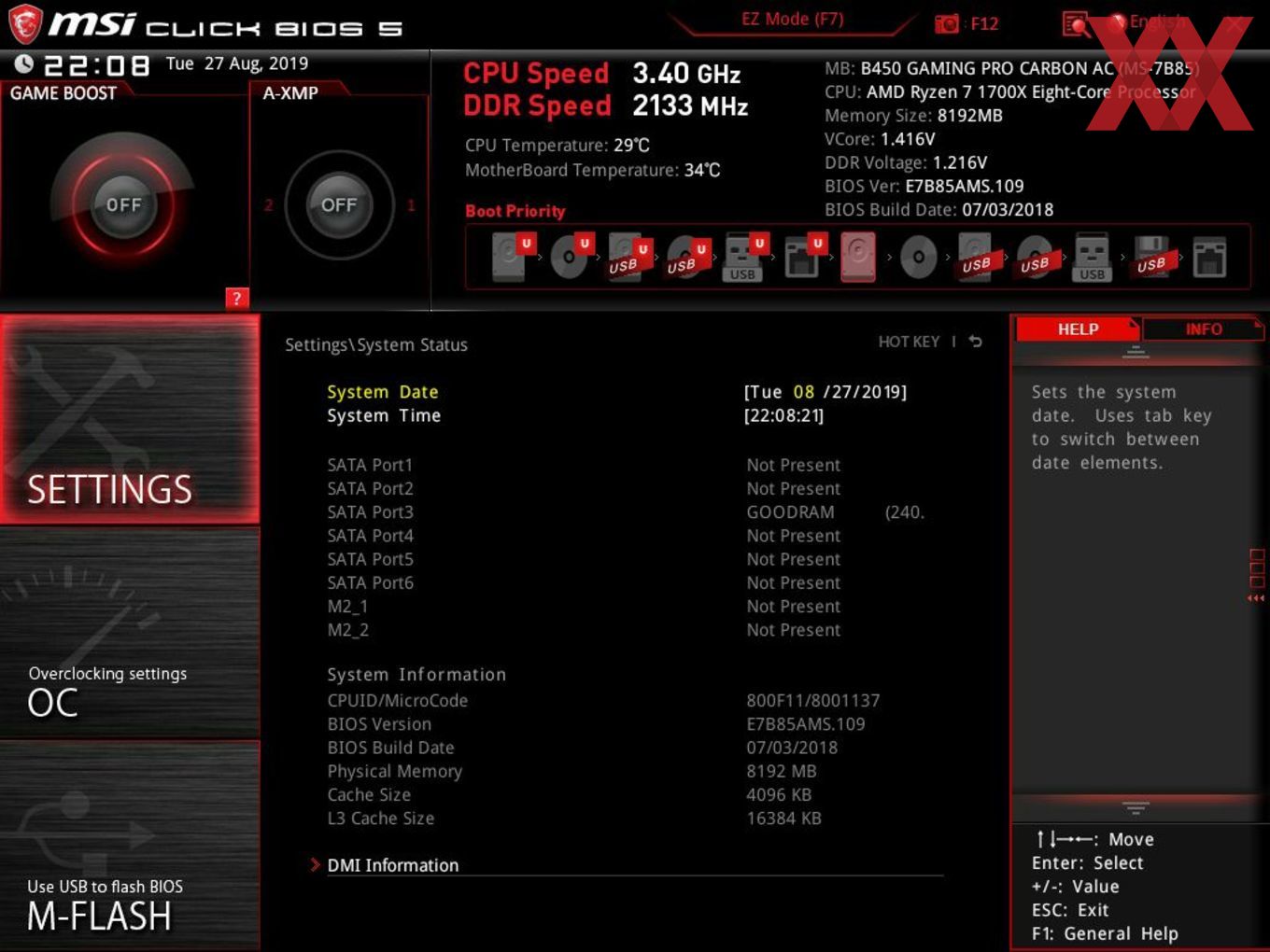Select the legacy network boot device icon

tap(1209, 257)
